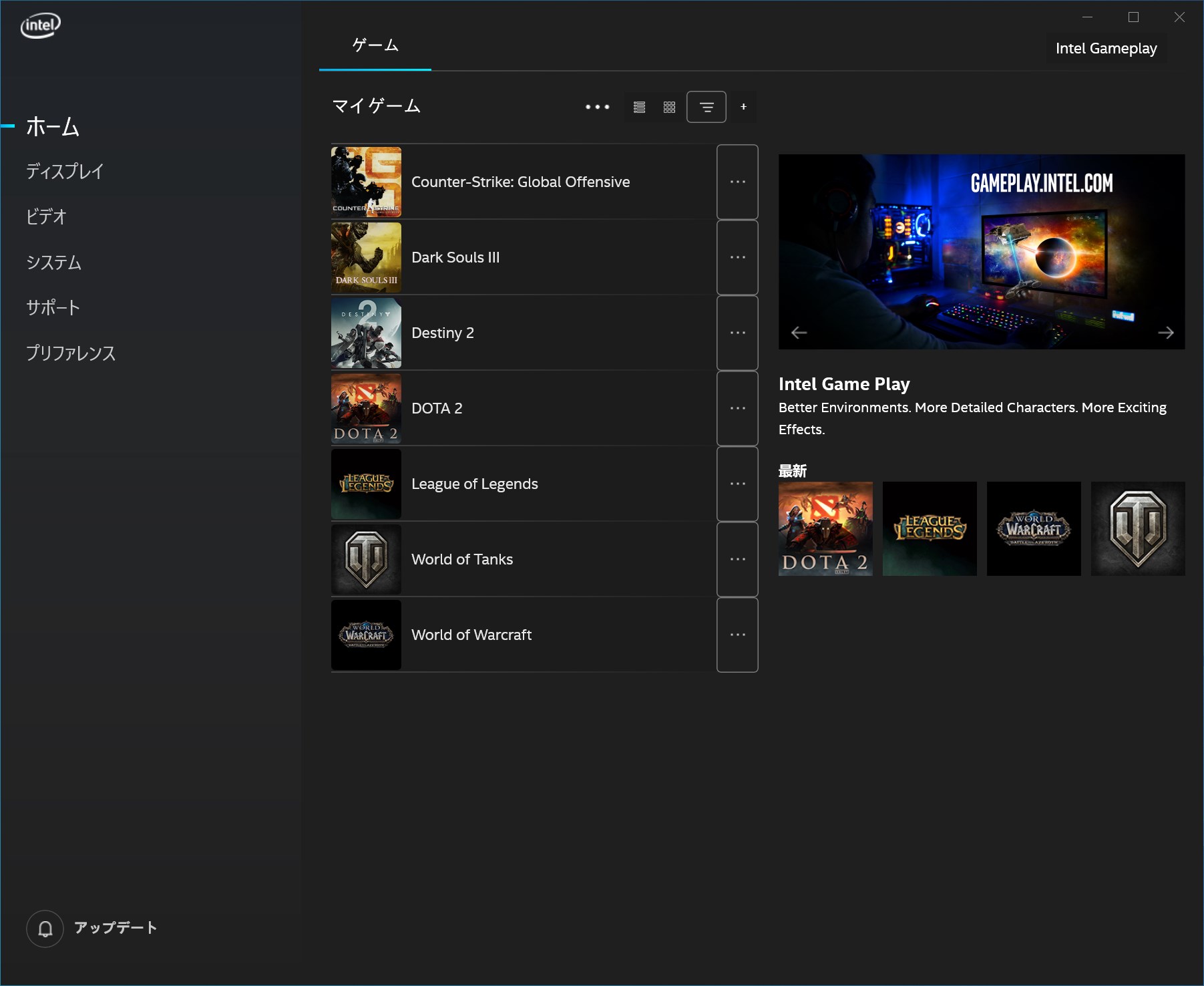
Task: Switch to list view layout
Action: (x=639, y=107)
